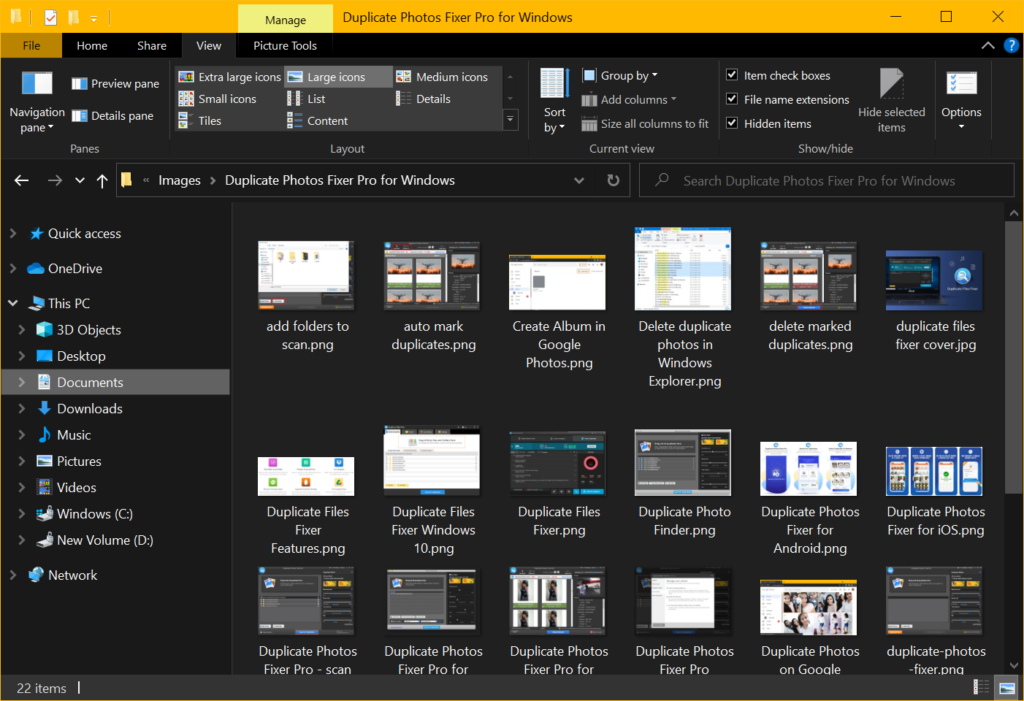The height and width of the screenshot is (701, 1024).
Task: Click the search magnifier icon
Action: point(662,180)
